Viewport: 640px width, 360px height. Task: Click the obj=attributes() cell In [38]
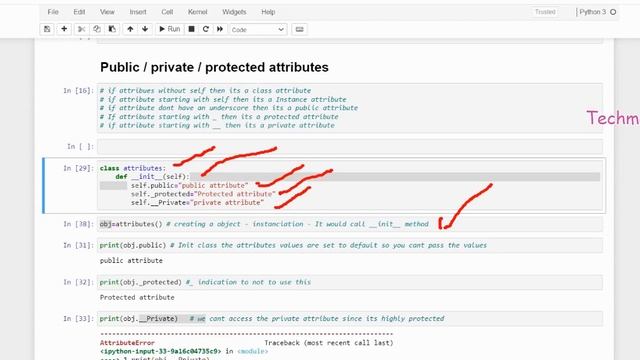(x=350, y=224)
